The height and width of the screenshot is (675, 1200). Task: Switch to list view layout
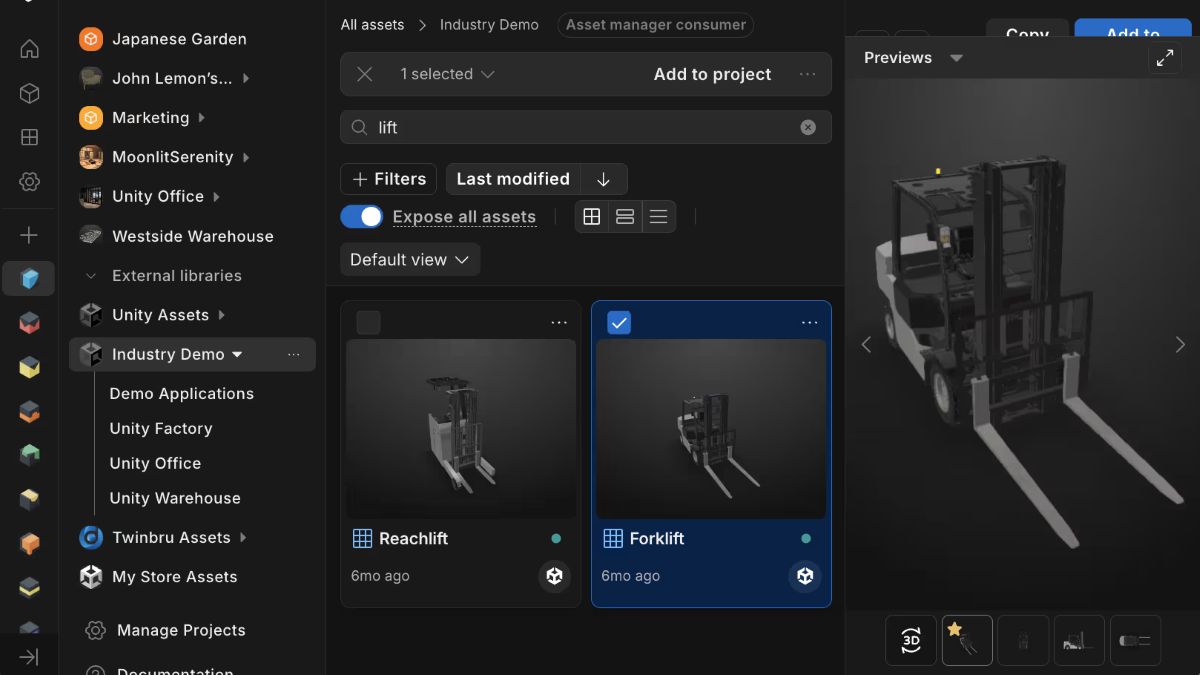coord(658,216)
